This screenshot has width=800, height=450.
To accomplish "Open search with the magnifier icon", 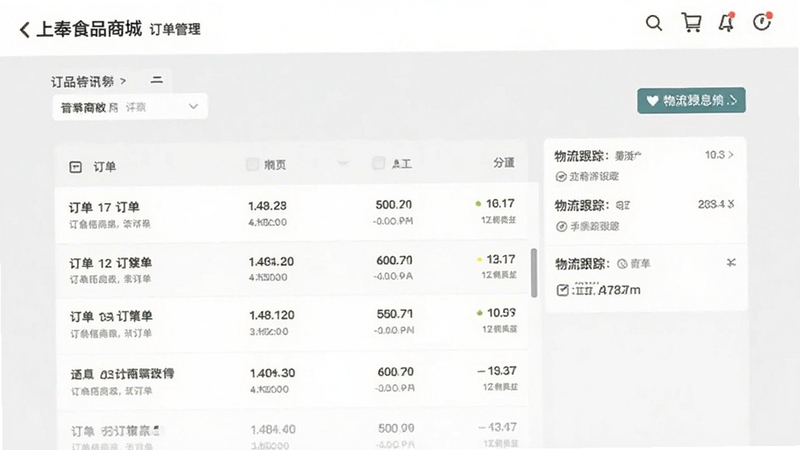I will [654, 23].
